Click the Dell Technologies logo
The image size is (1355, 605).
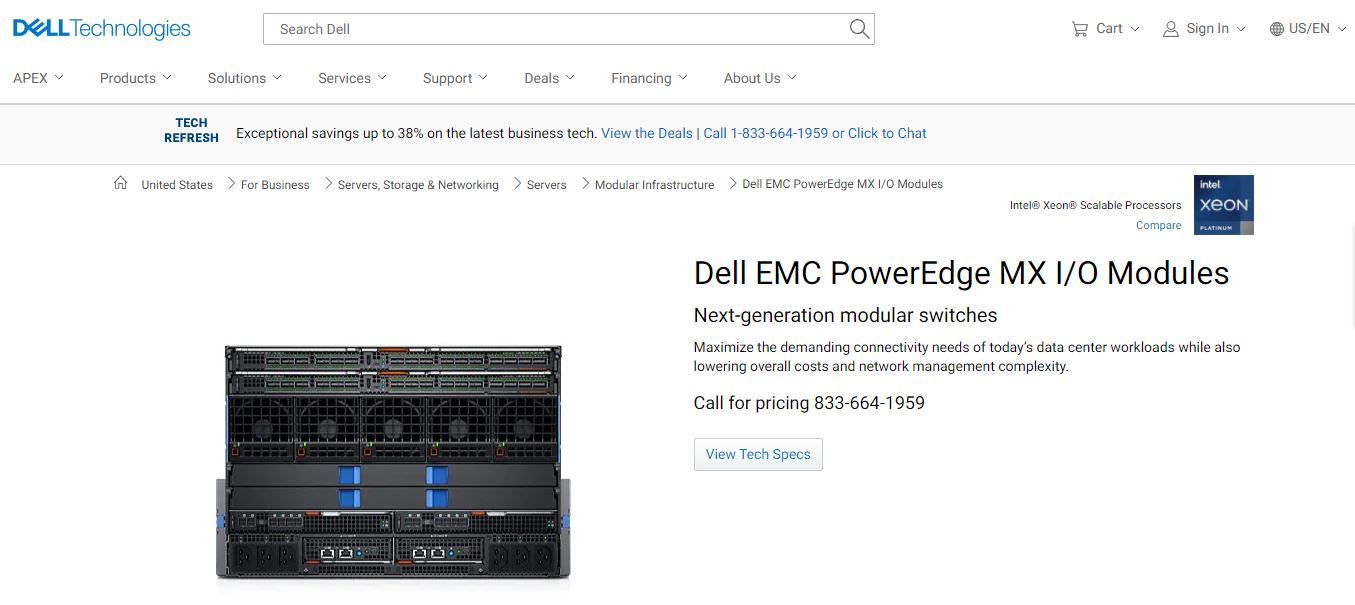tap(101, 29)
